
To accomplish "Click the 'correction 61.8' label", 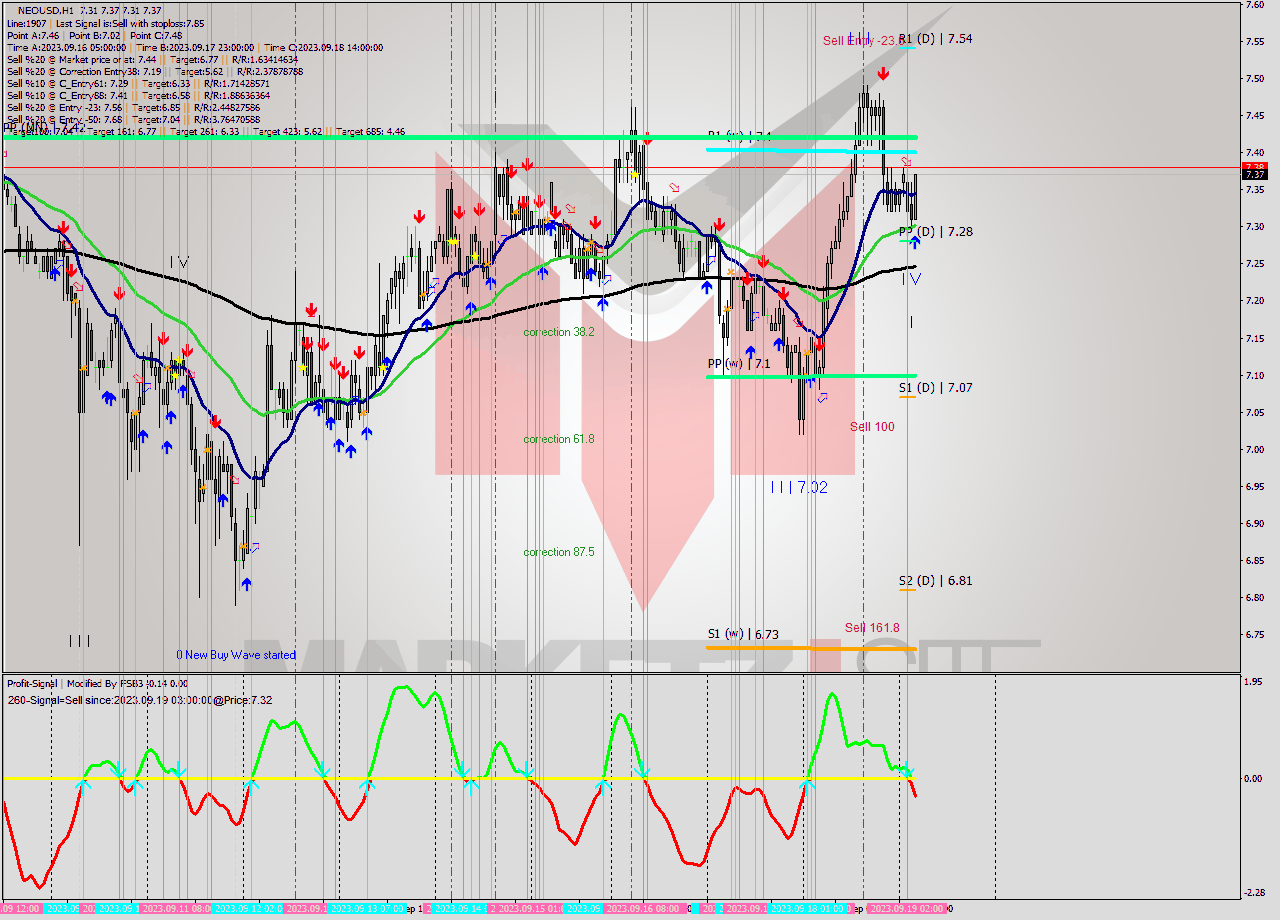I will click(x=559, y=438).
